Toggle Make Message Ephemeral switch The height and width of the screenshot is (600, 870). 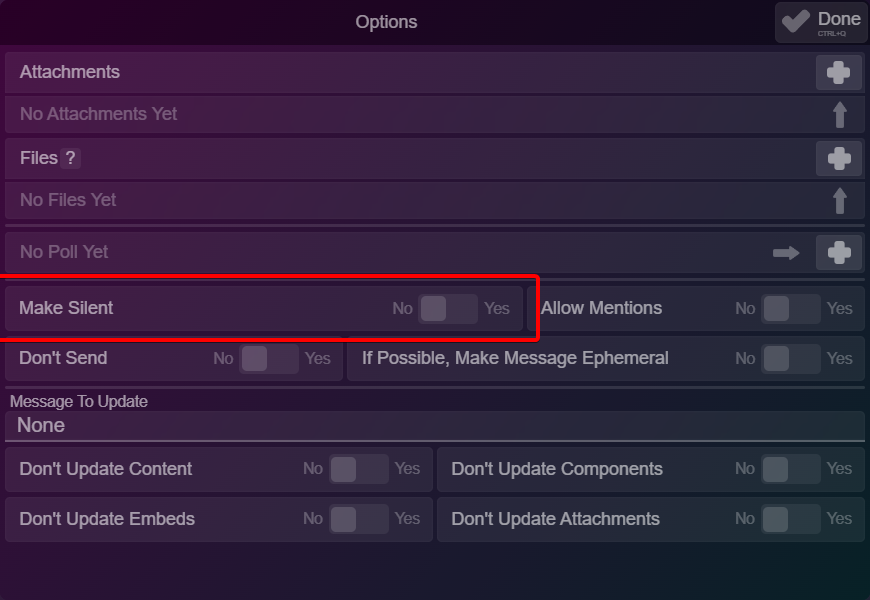pyautogui.click(x=791, y=359)
